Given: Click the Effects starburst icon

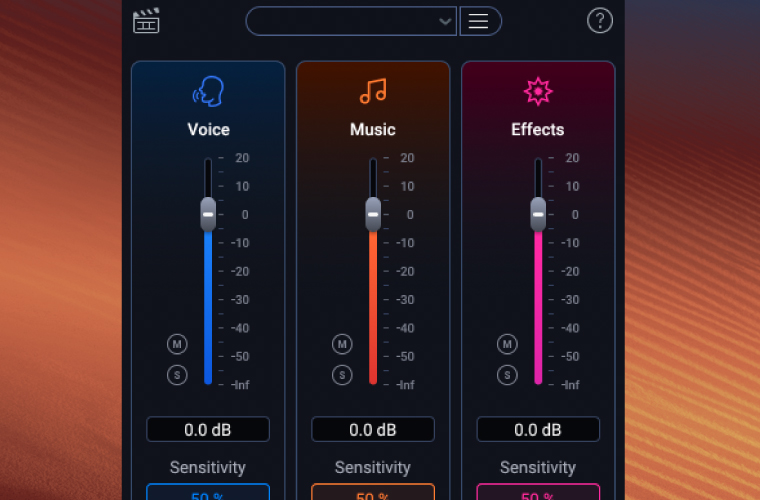Looking at the screenshot, I should tap(538, 92).
